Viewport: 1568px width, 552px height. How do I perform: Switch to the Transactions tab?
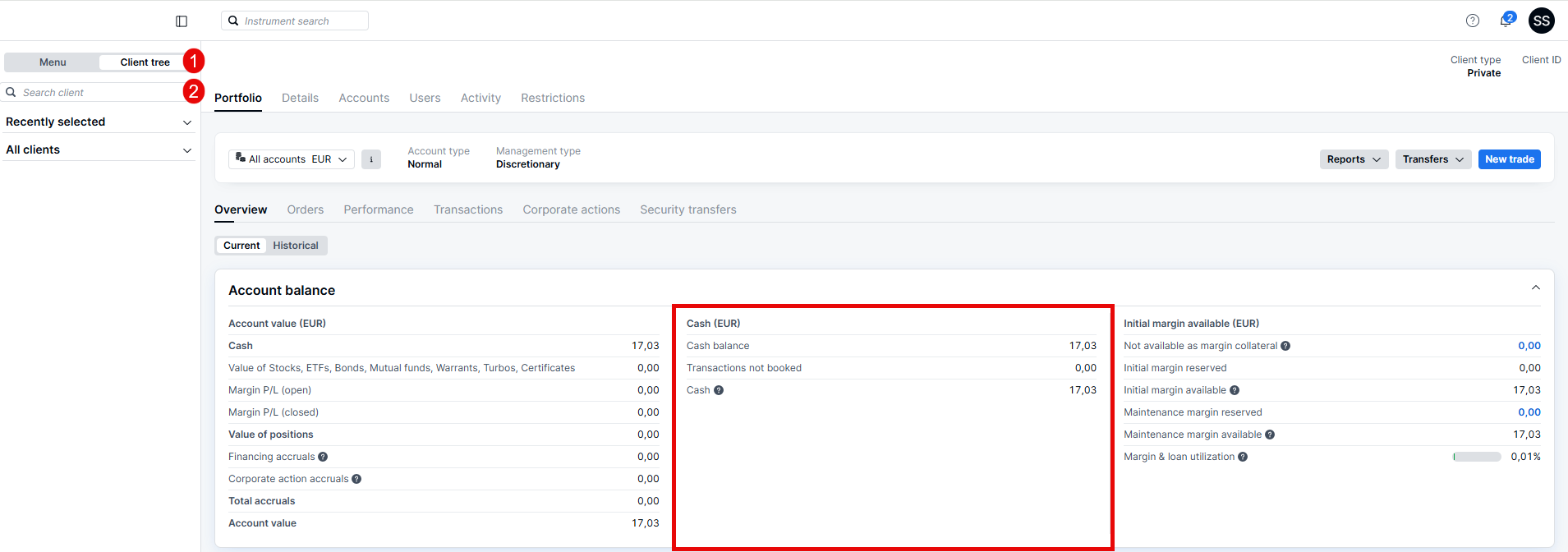click(x=467, y=209)
